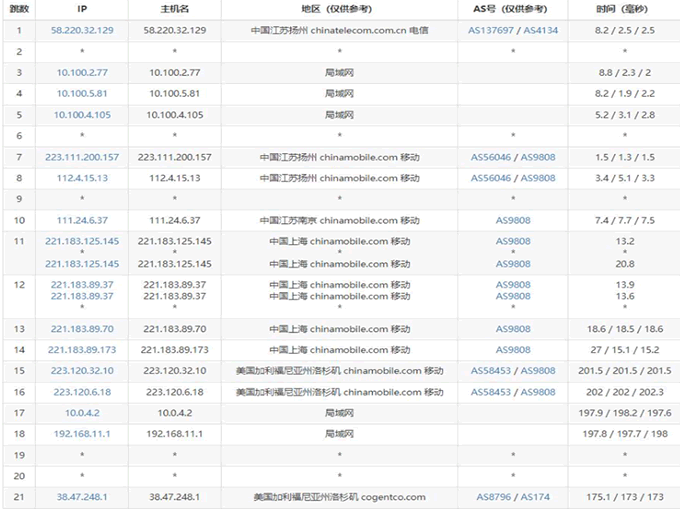680x509 pixels.
Task: Open the AS137697 link in hop 1
Action: tap(491, 31)
